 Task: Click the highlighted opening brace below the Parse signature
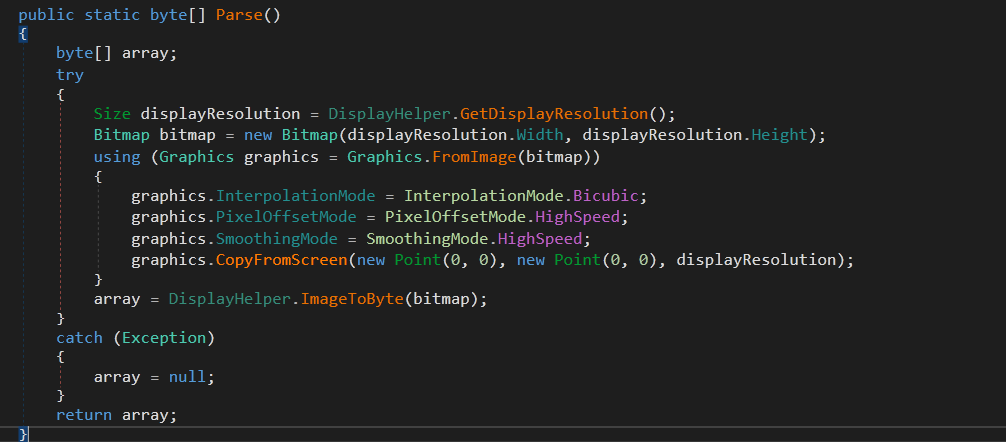click(x=23, y=34)
